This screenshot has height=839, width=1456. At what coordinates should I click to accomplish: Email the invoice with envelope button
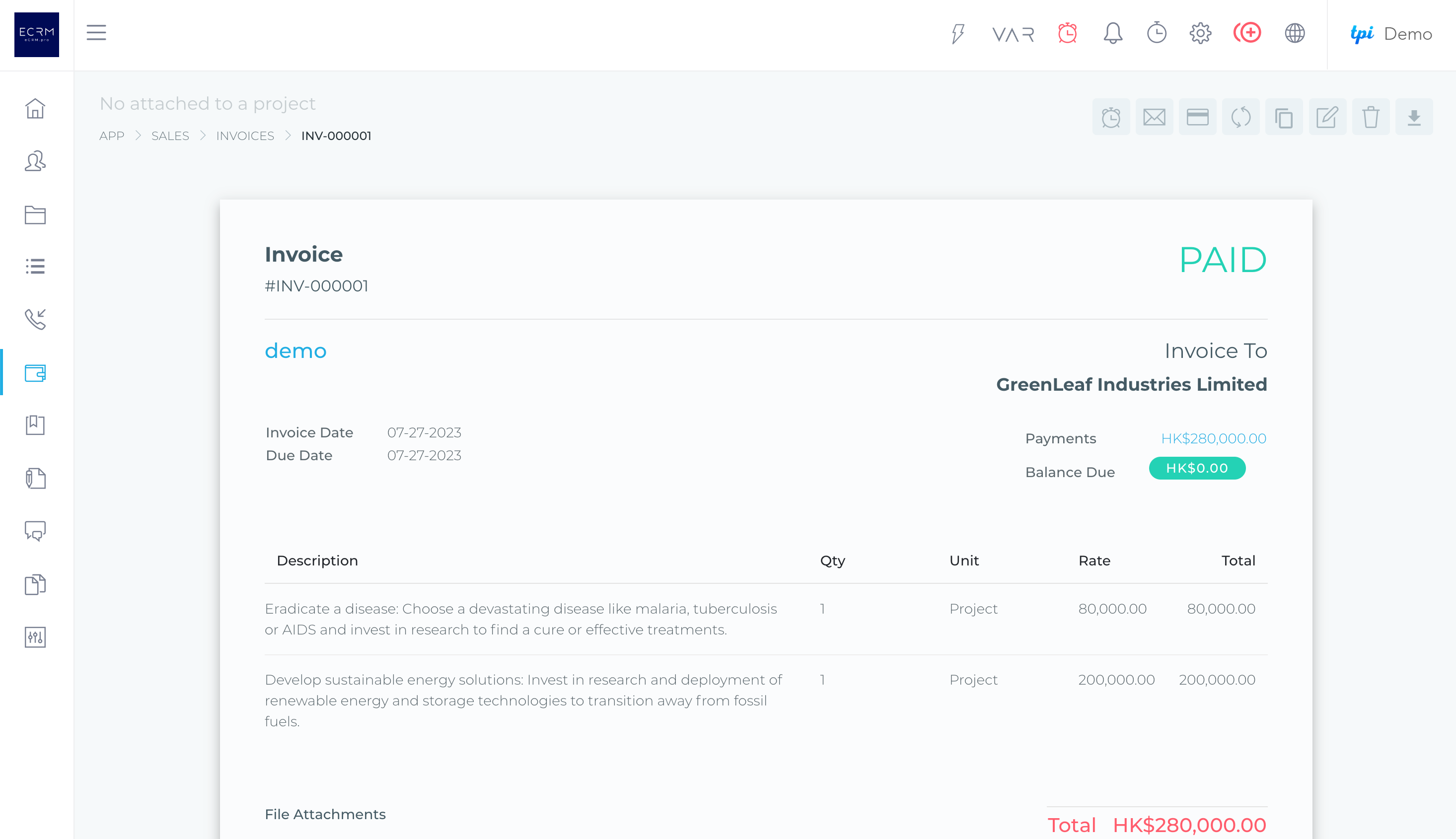(x=1154, y=117)
